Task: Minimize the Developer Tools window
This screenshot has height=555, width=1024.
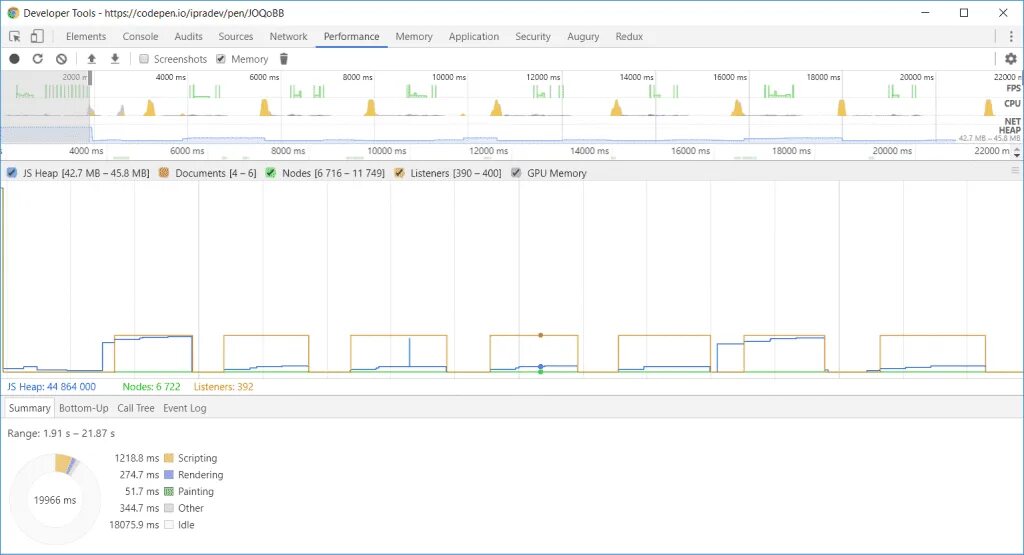Action: 925,12
